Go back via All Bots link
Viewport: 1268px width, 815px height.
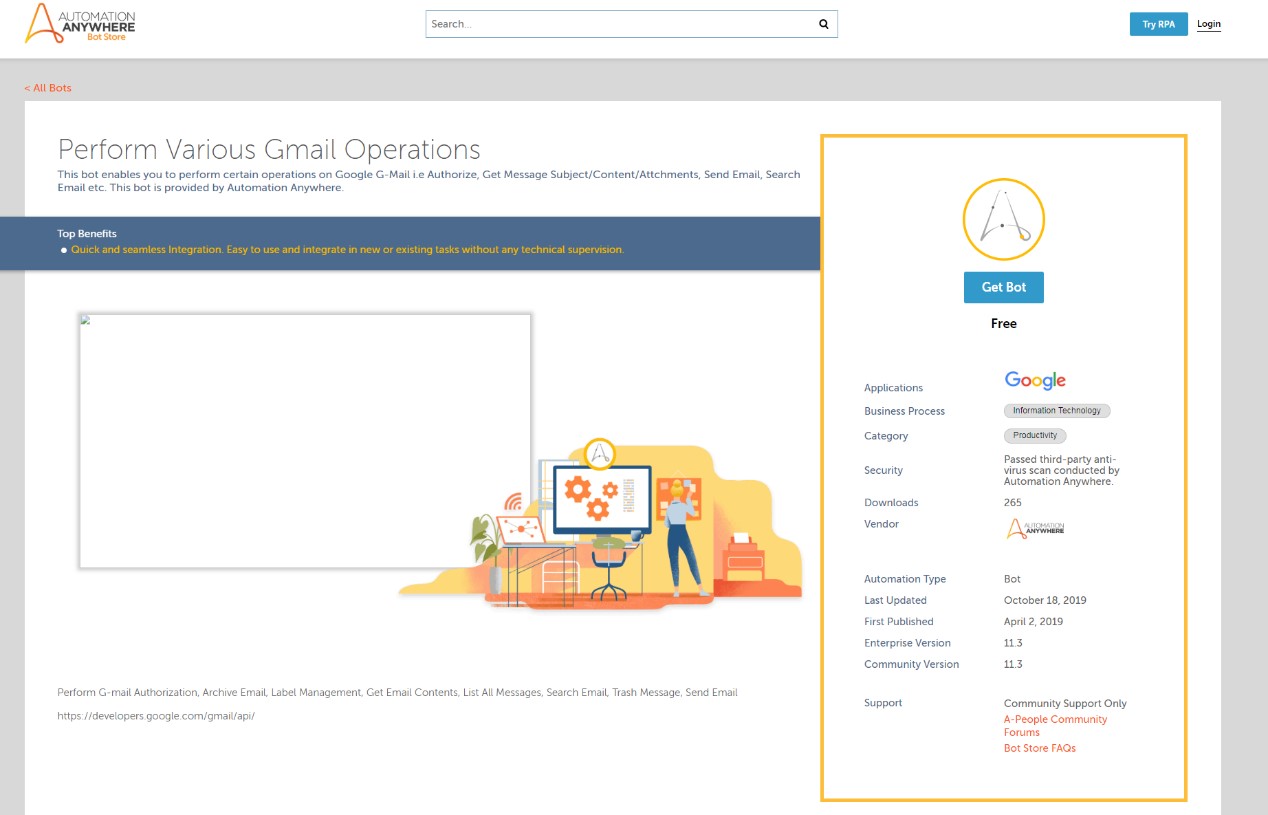(x=48, y=88)
